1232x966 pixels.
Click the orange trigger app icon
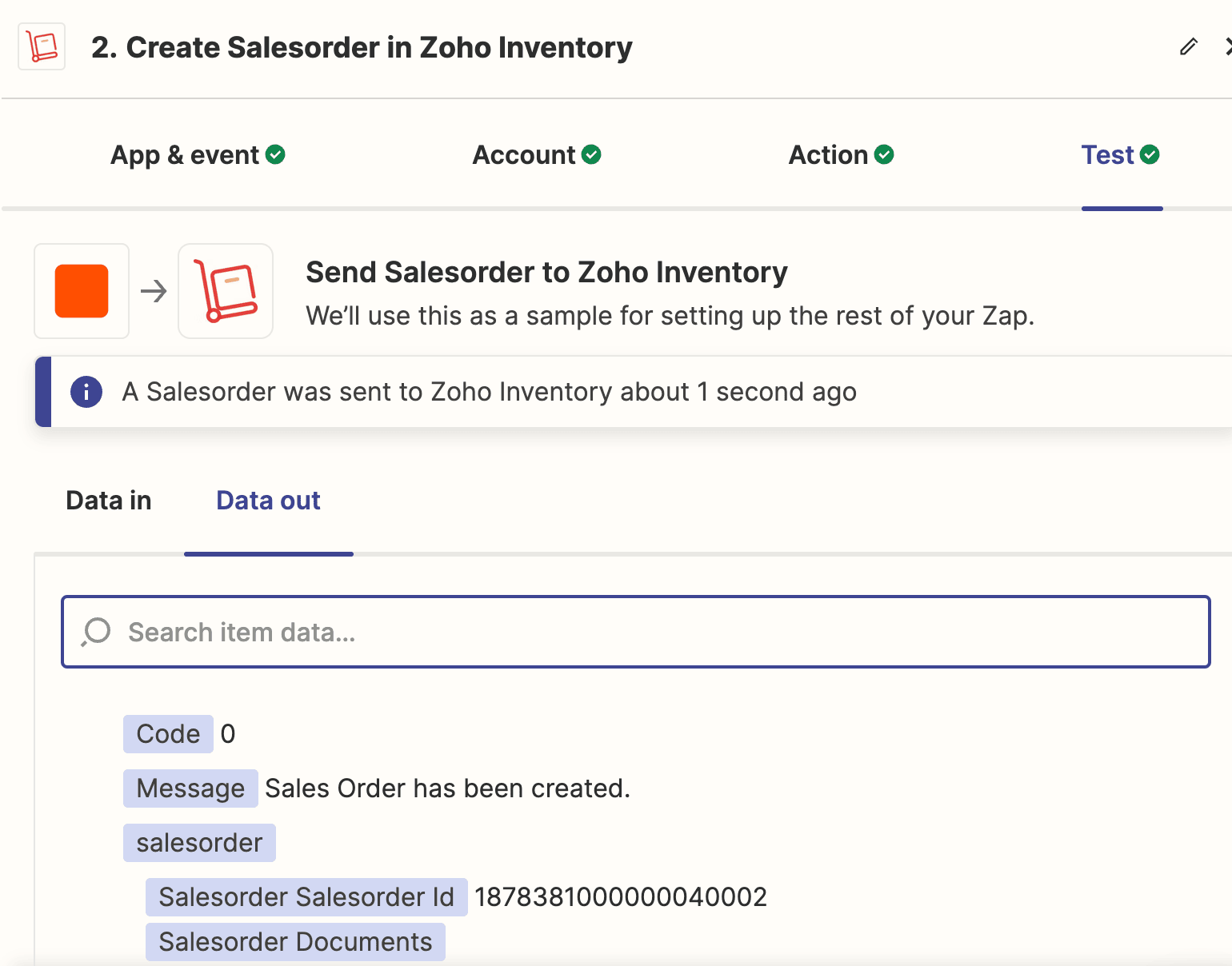[82, 291]
